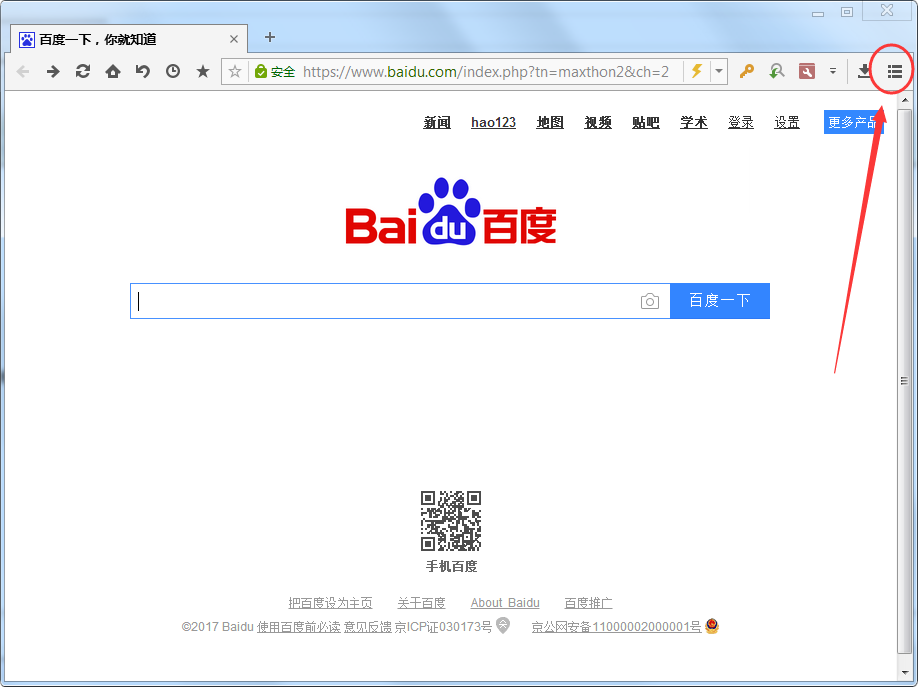The width and height of the screenshot is (918, 687).
Task: Refresh the current page
Action: 83,71
